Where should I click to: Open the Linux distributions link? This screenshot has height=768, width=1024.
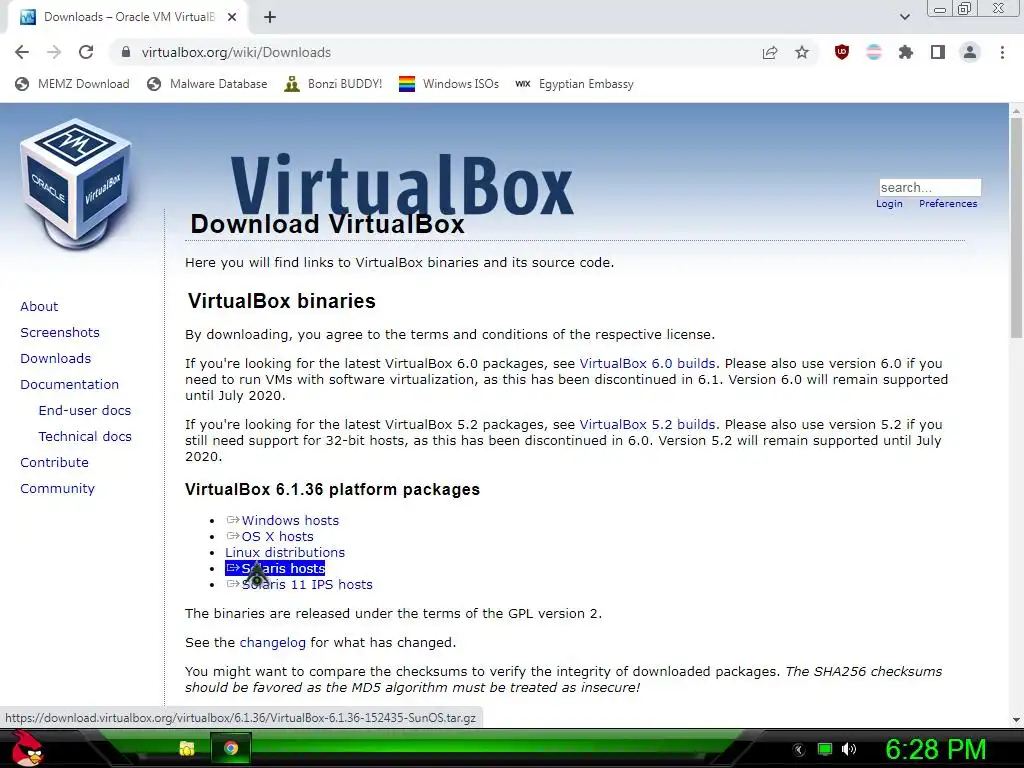click(x=285, y=552)
